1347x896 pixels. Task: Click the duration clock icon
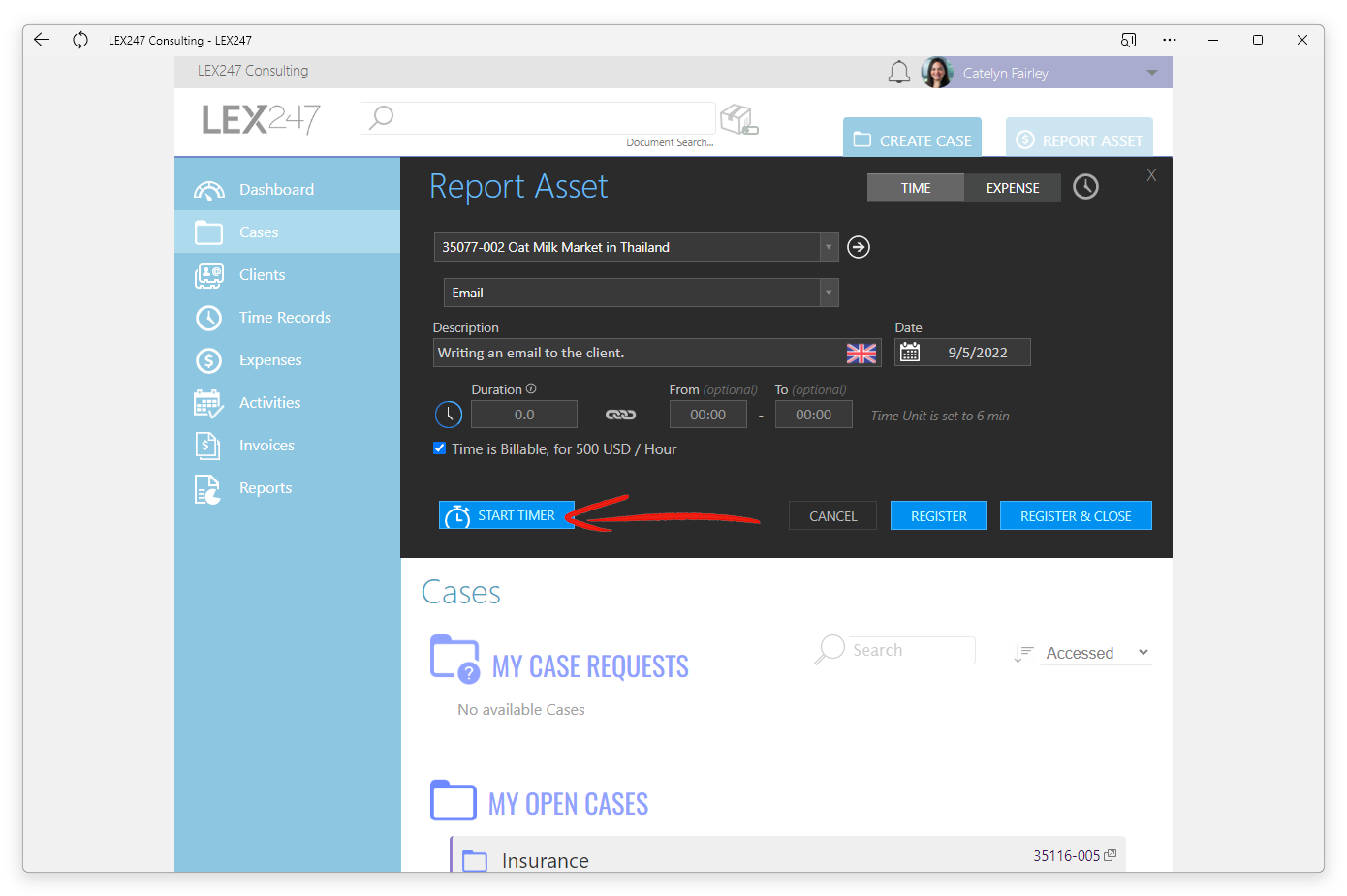(x=449, y=415)
